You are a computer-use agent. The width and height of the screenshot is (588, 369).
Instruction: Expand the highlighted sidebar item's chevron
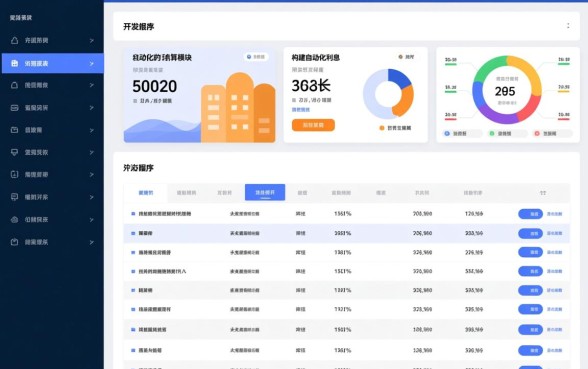click(92, 64)
